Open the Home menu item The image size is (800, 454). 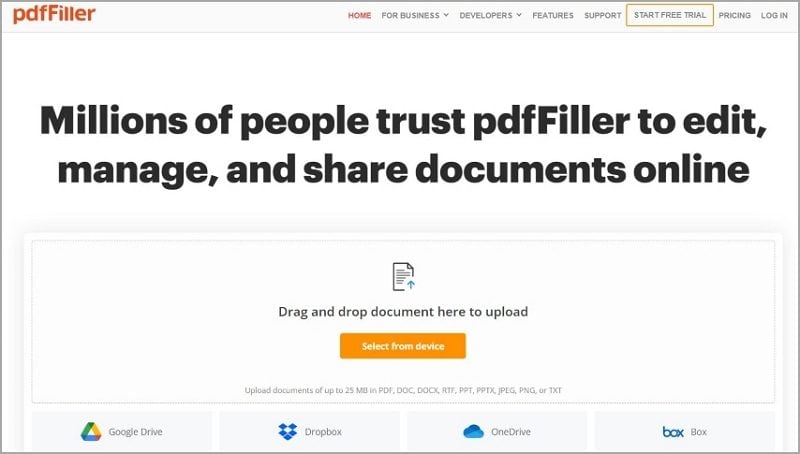(360, 15)
